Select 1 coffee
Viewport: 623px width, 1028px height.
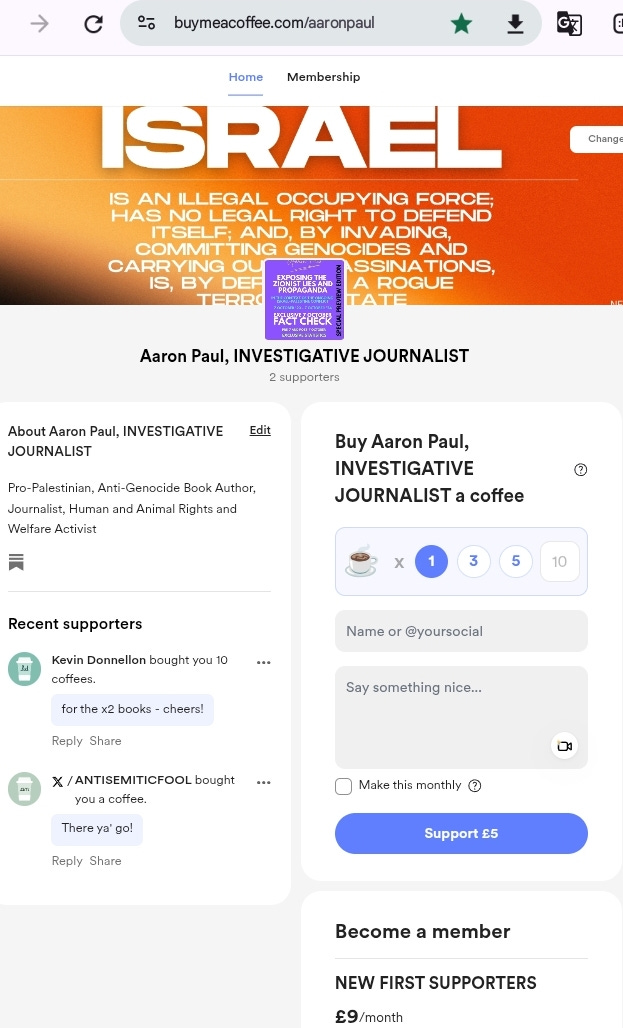coord(432,561)
